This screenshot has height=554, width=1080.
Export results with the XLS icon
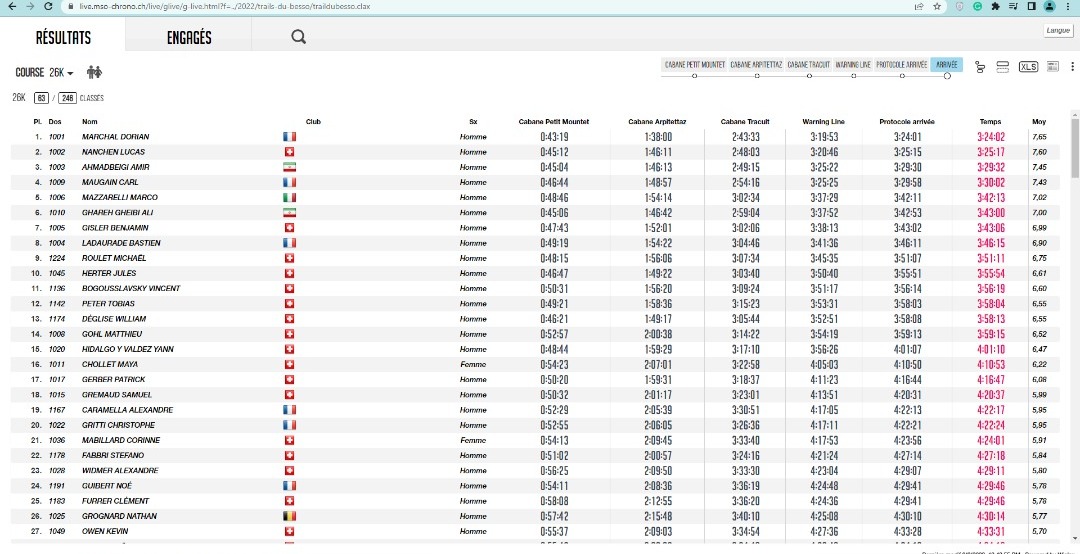coord(1027,67)
